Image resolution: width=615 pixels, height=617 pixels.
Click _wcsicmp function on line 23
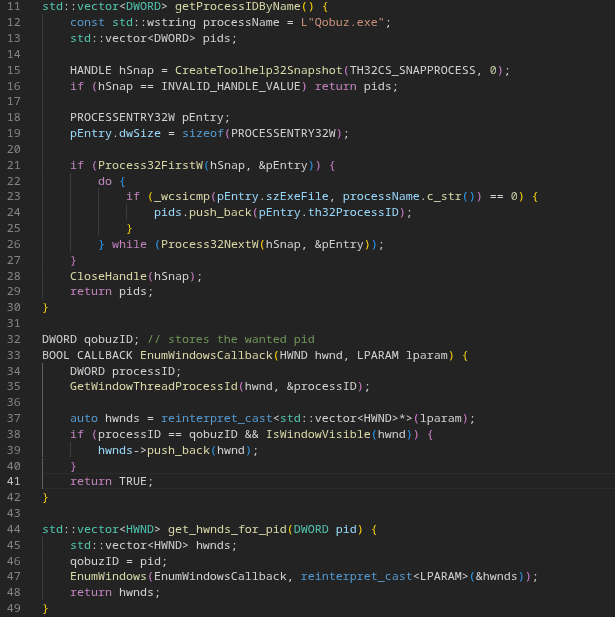(182, 196)
